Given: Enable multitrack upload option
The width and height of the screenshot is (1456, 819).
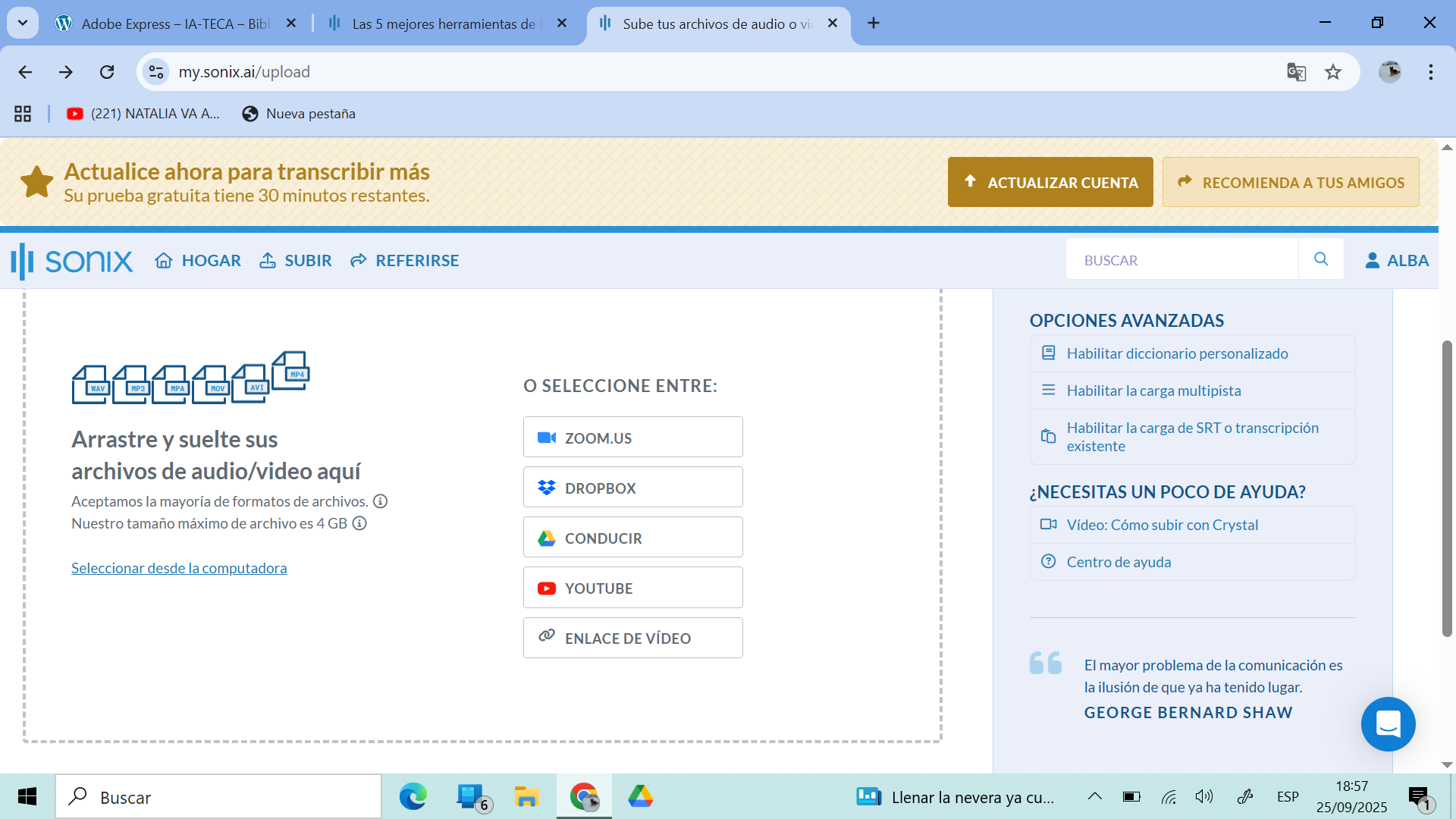Looking at the screenshot, I should pos(1153,391).
